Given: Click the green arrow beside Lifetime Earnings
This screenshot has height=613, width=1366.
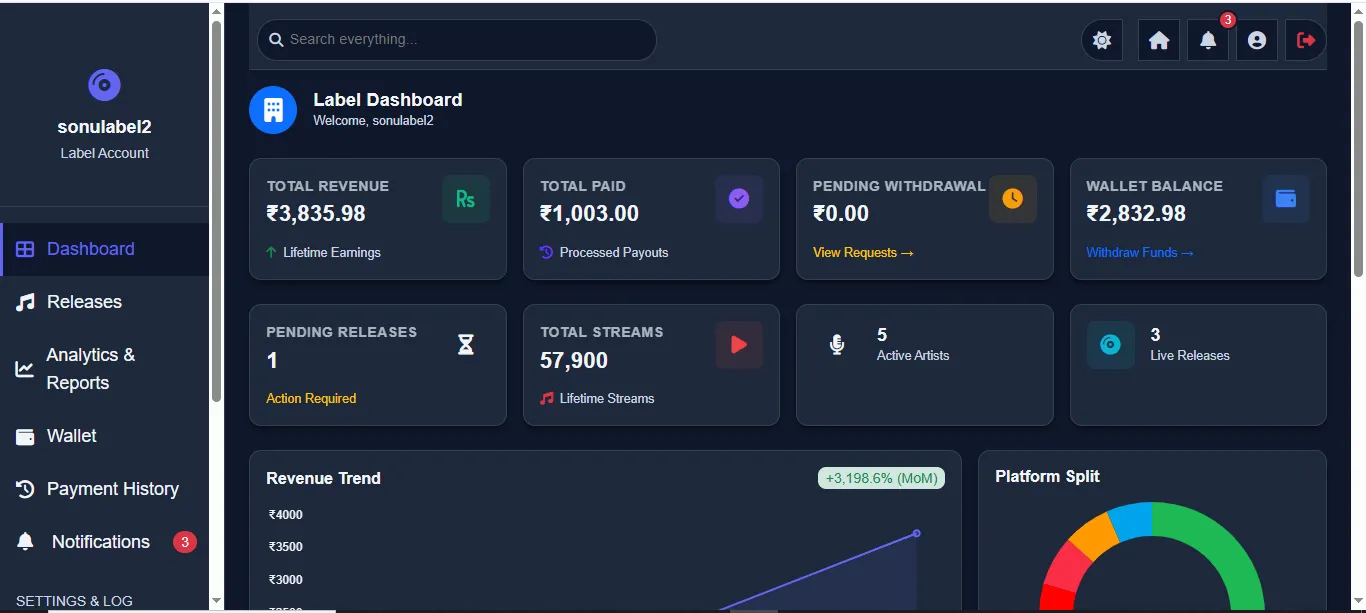Looking at the screenshot, I should (x=271, y=253).
